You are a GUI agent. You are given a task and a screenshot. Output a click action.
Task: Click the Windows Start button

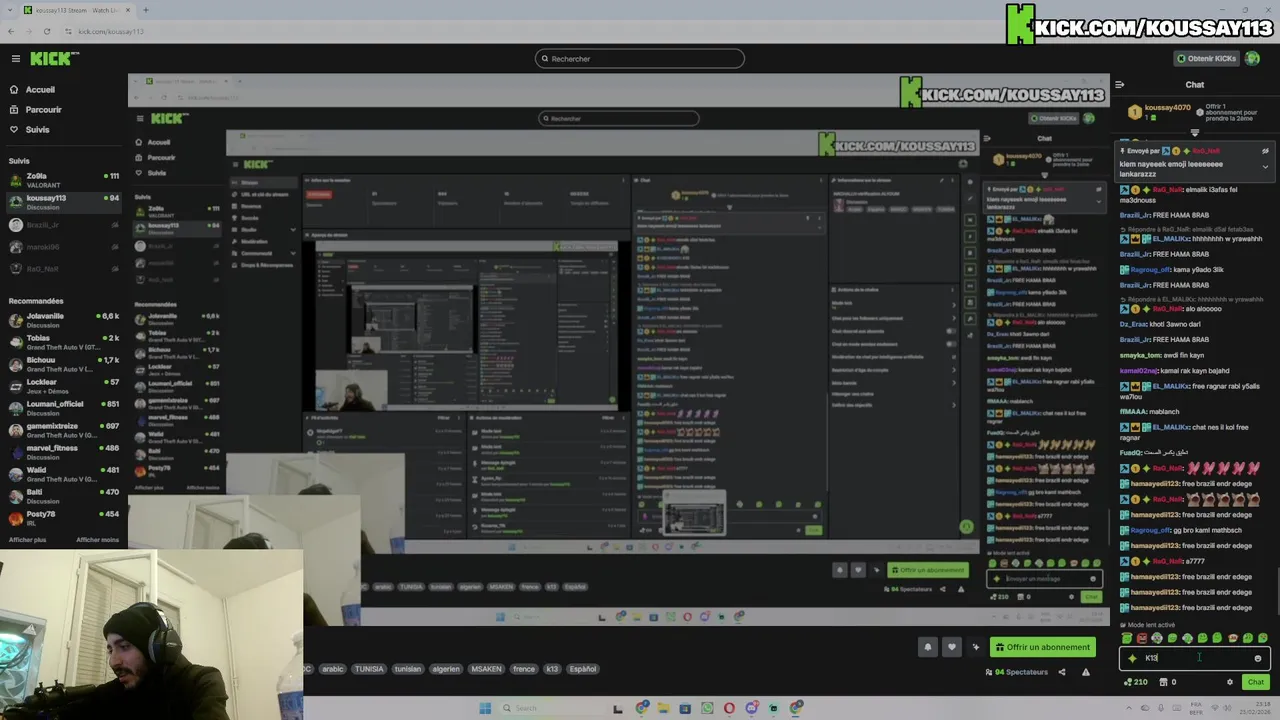coord(485,708)
